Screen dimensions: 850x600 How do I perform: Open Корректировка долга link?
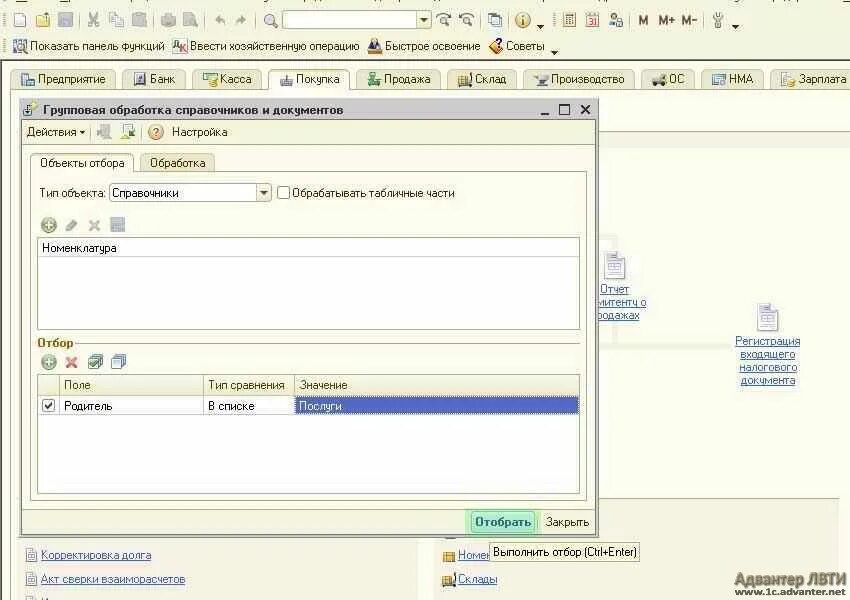(x=96, y=555)
